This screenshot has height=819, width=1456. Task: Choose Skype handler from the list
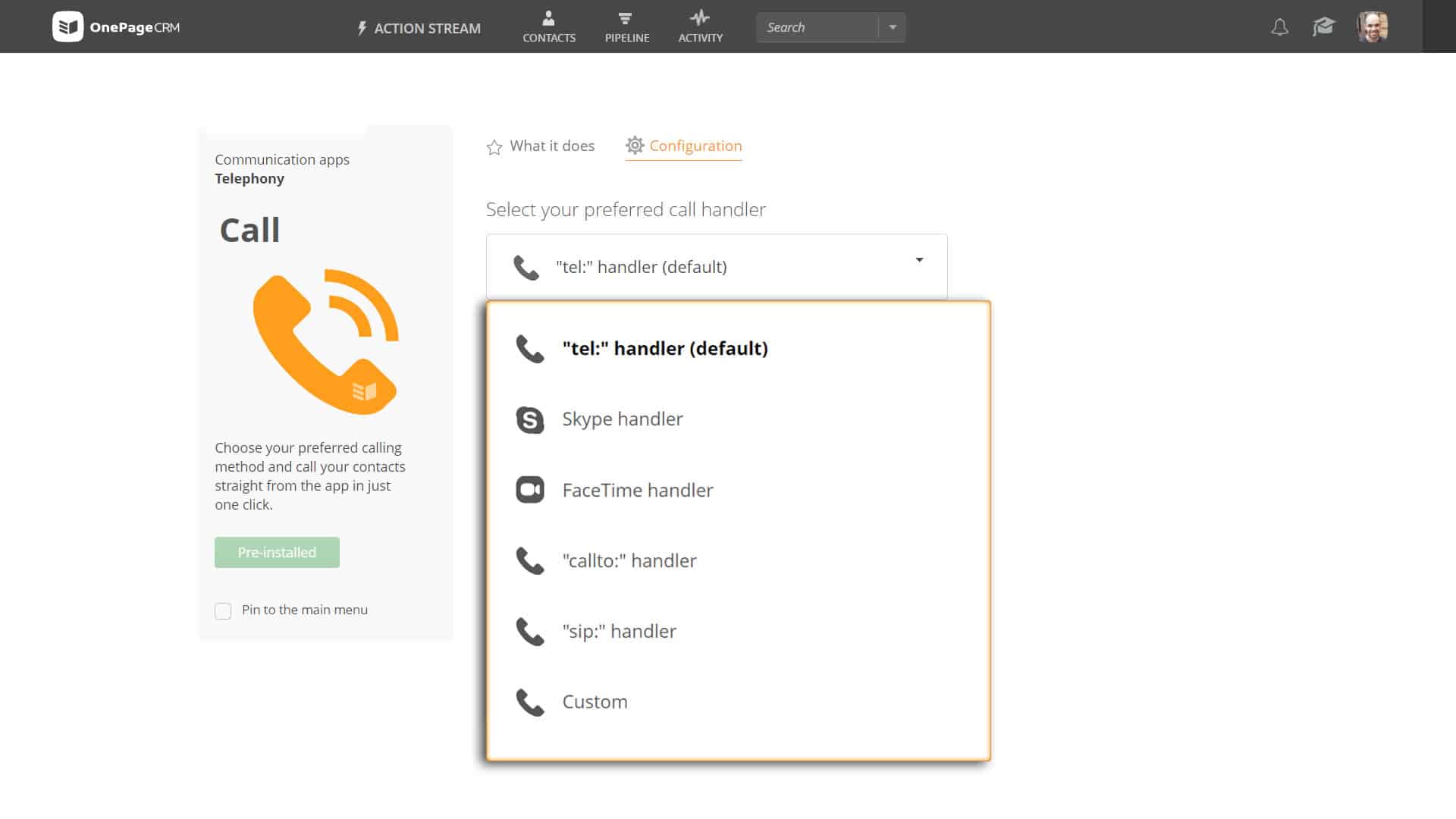pos(739,419)
